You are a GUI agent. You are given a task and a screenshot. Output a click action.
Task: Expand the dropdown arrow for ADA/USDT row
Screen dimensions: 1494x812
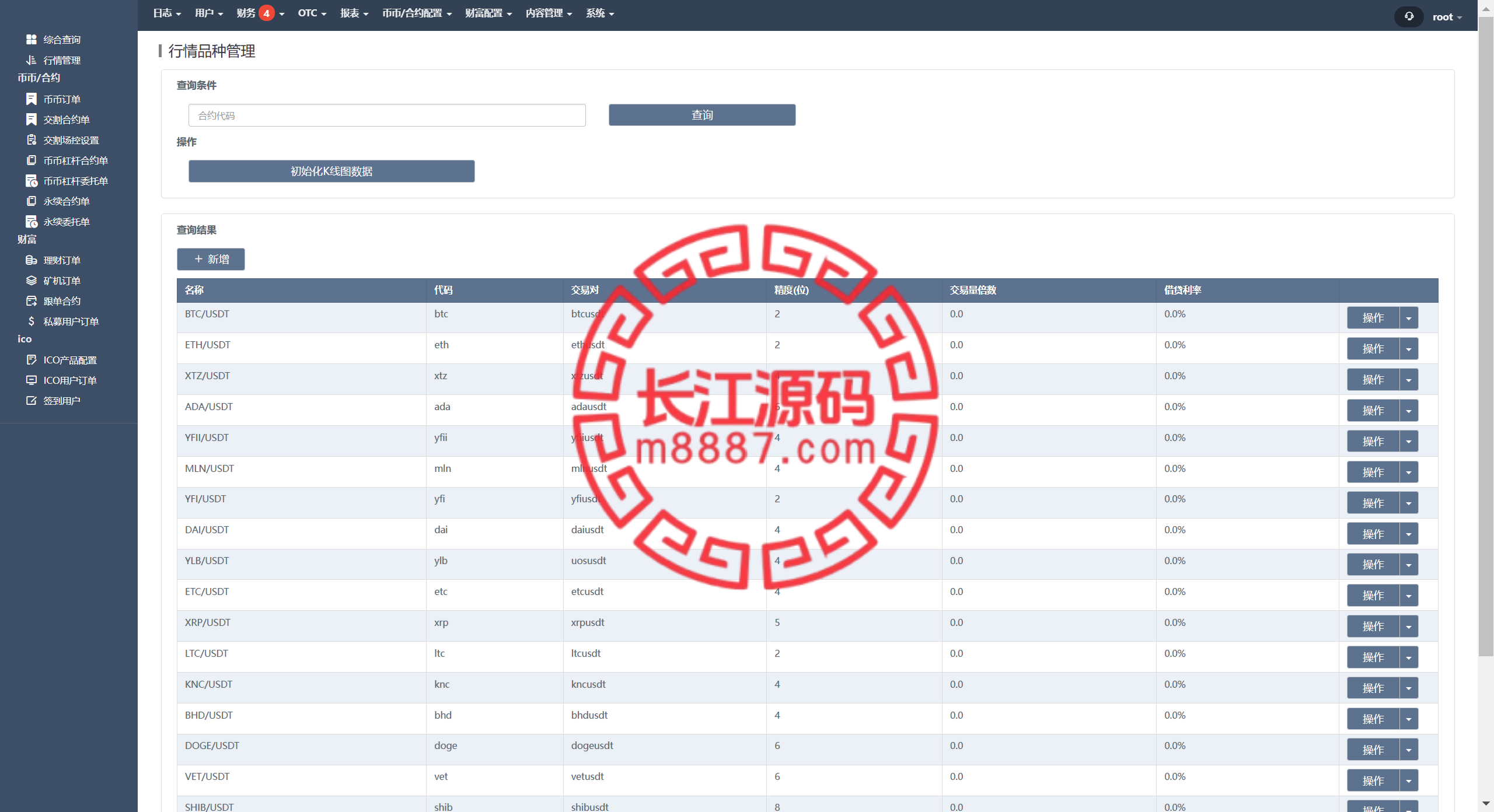click(1409, 411)
